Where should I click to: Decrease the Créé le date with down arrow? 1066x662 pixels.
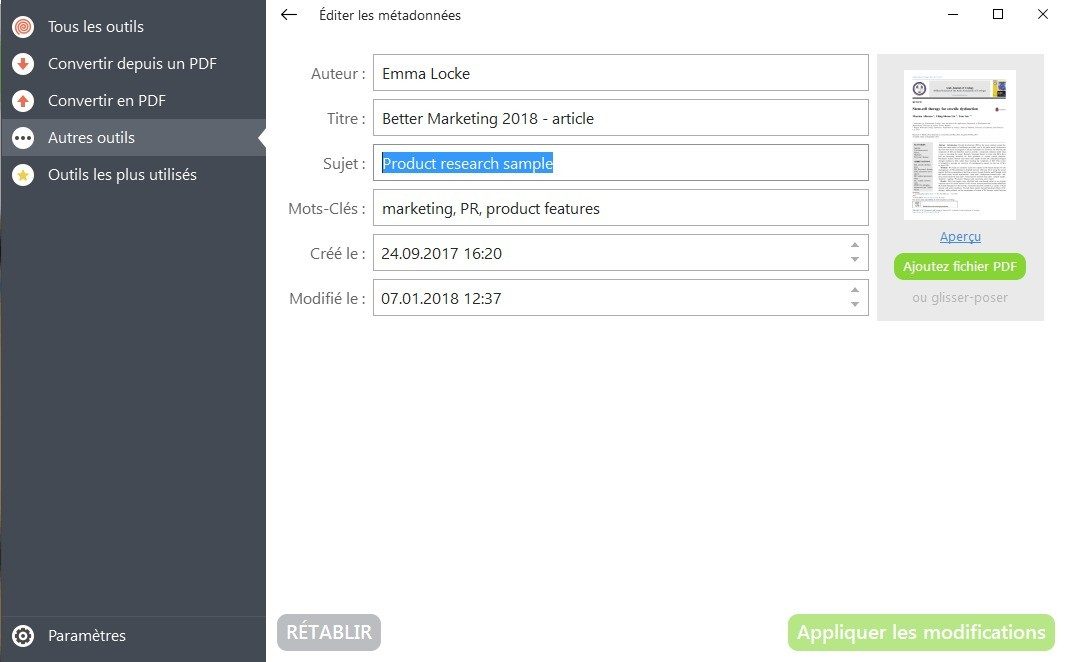coord(855,260)
